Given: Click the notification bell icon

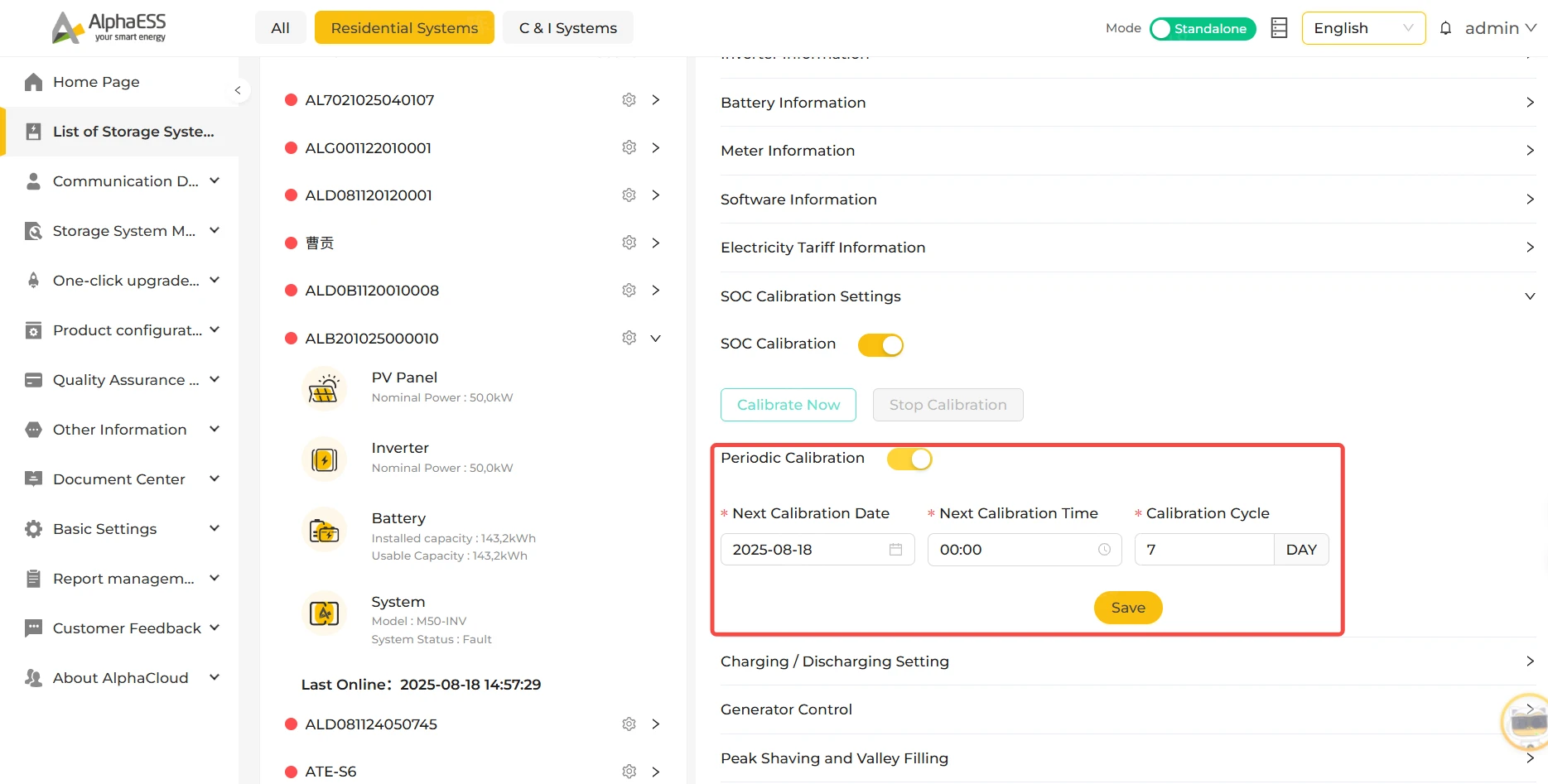Looking at the screenshot, I should point(1445,28).
